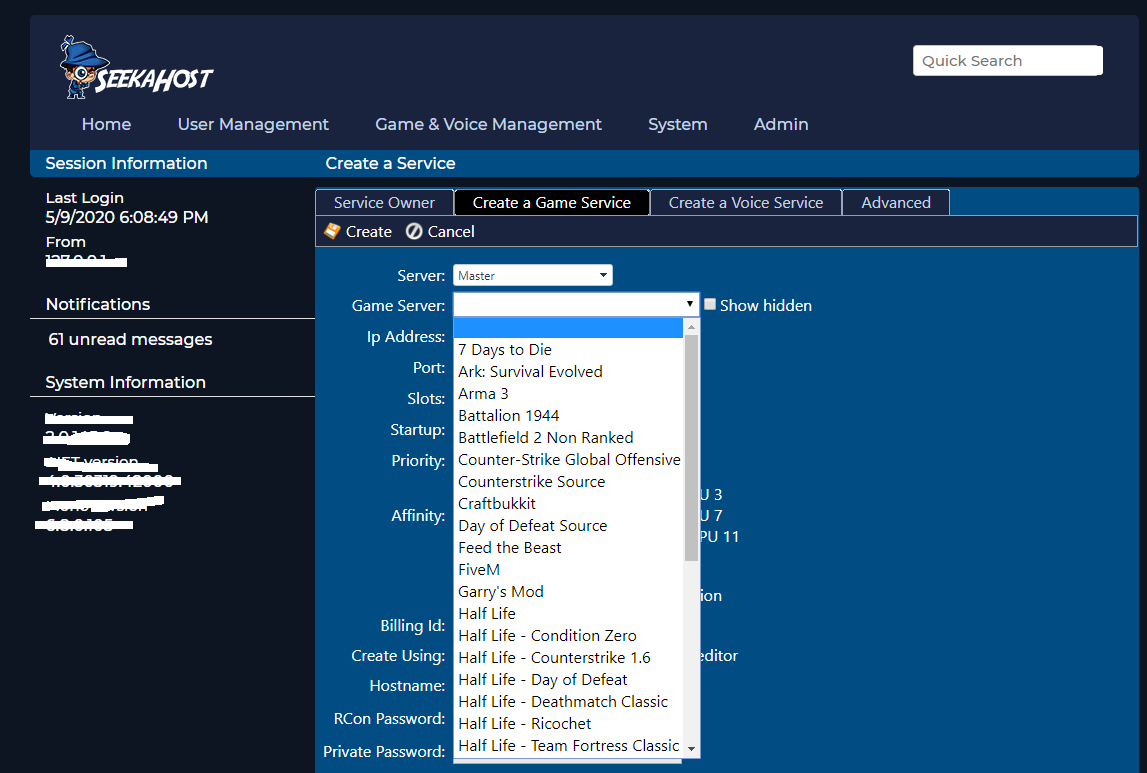1147x773 pixels.
Task: Enable the Show hidden checkbox
Action: click(710, 304)
